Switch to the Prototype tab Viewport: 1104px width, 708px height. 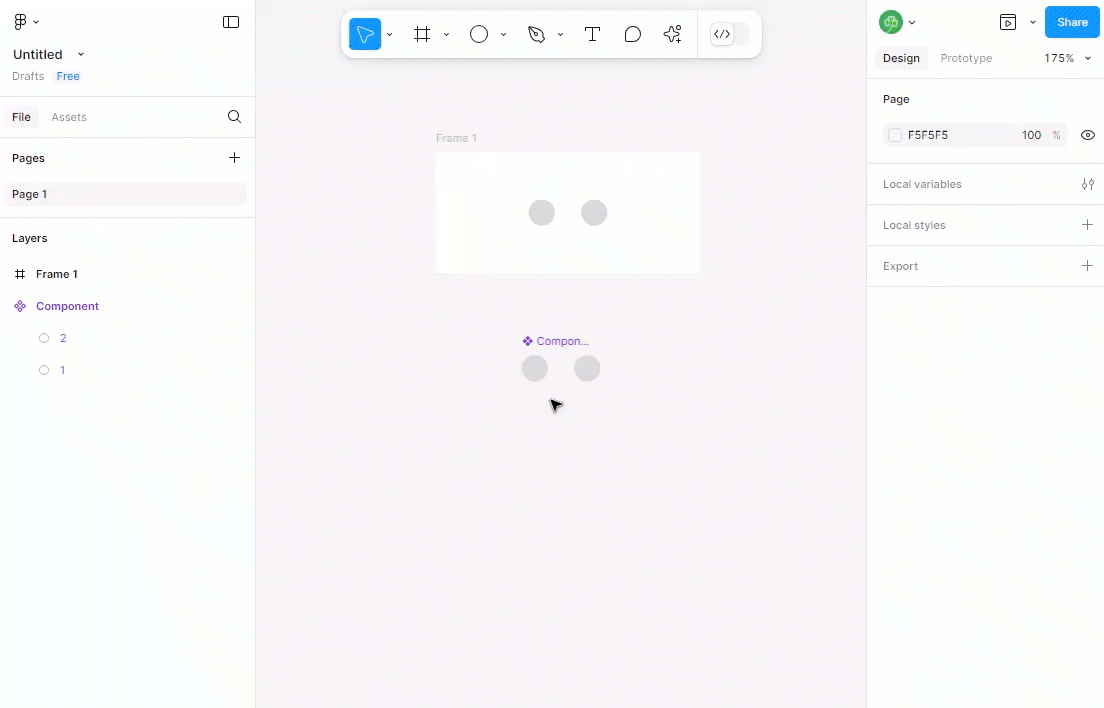click(966, 58)
